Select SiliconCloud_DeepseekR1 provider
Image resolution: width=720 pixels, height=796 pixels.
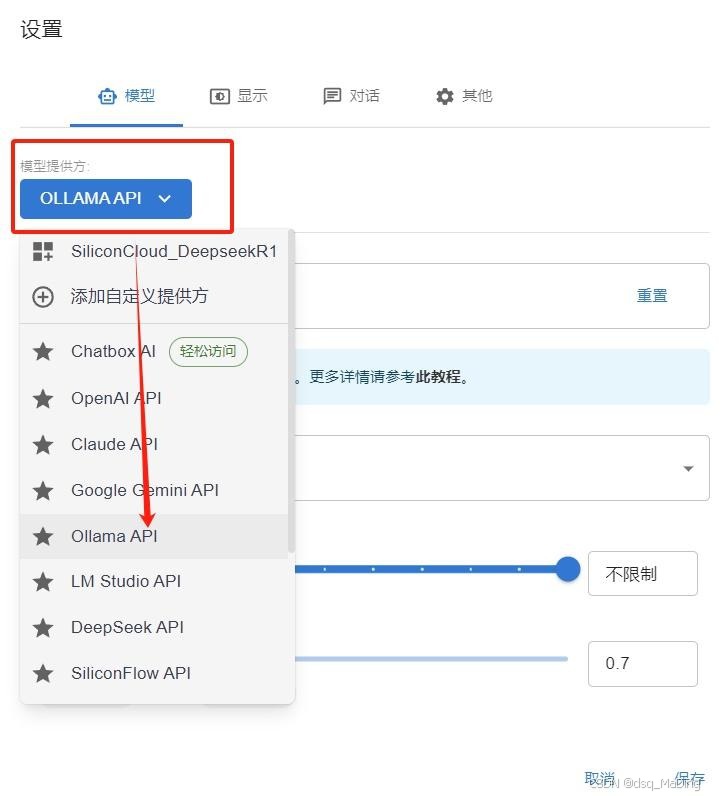[156, 251]
